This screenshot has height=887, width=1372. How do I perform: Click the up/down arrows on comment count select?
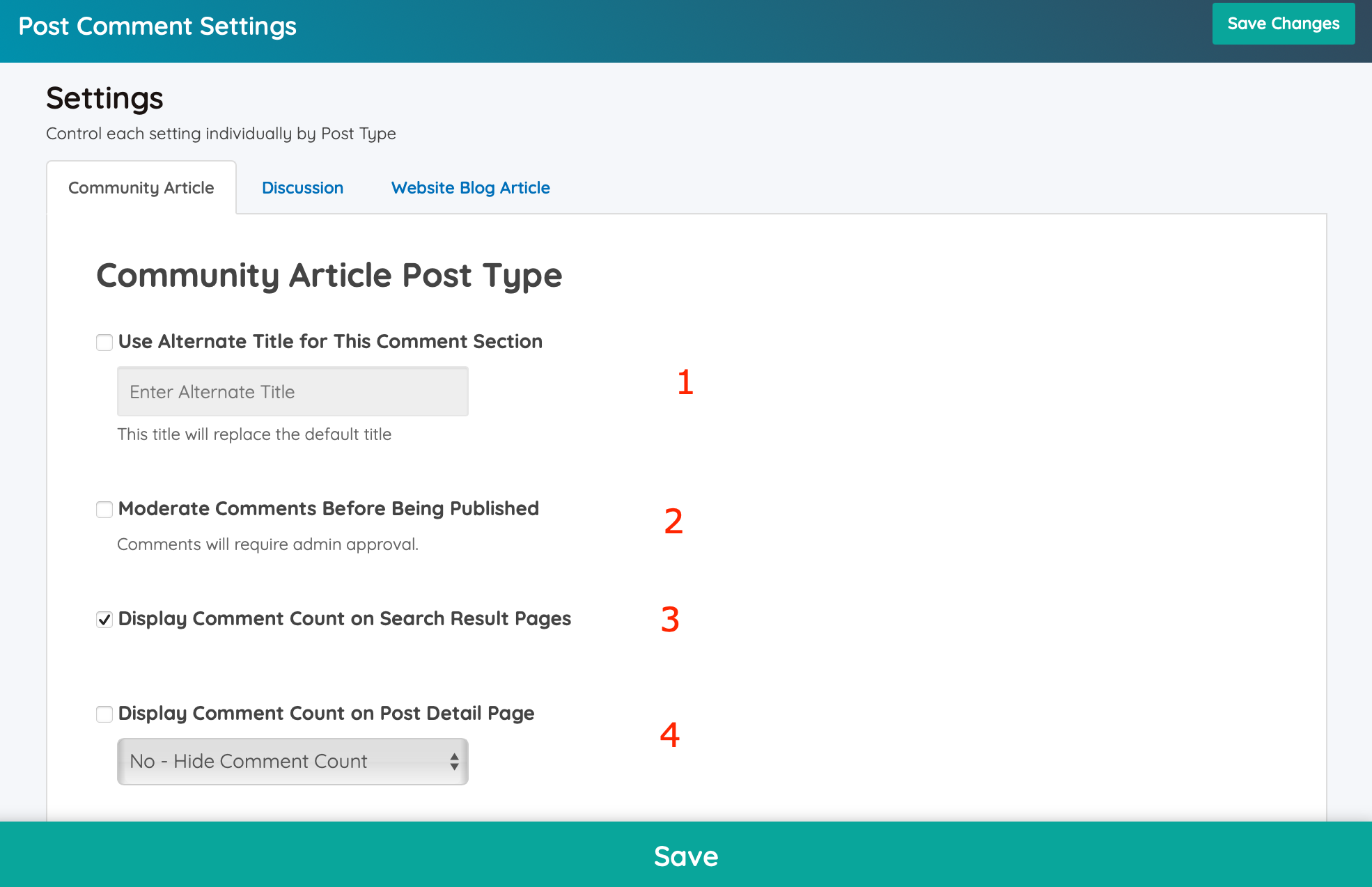[x=454, y=761]
